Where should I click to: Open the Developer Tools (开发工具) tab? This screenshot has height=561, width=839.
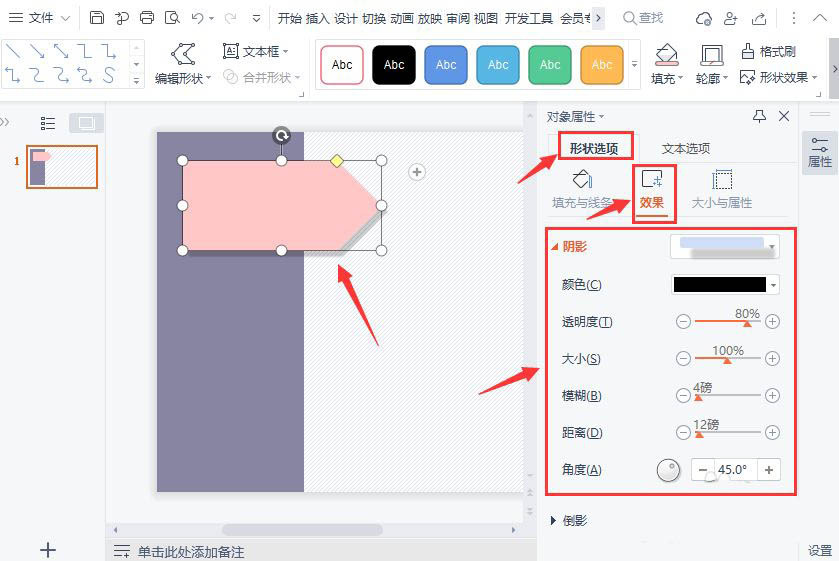coord(528,19)
